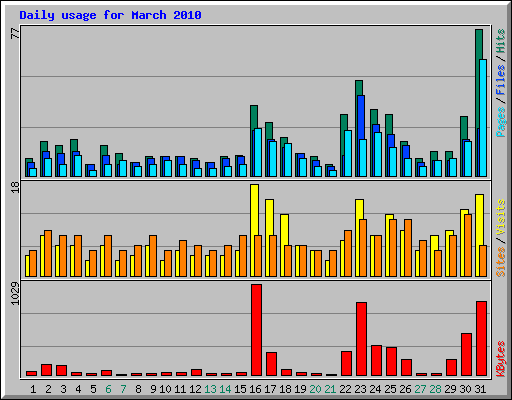Click the red "KBytes" legend label
Image resolution: width=512 pixels, height=400 pixels.
(500, 359)
